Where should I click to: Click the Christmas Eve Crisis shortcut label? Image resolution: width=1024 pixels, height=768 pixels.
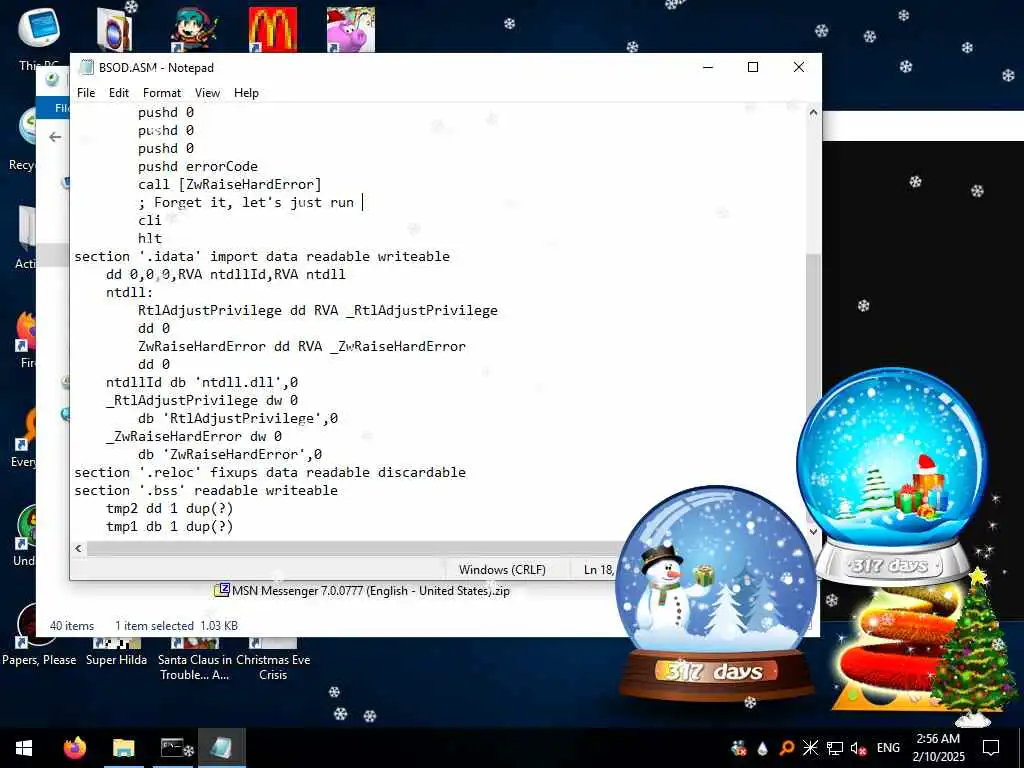coord(273,667)
